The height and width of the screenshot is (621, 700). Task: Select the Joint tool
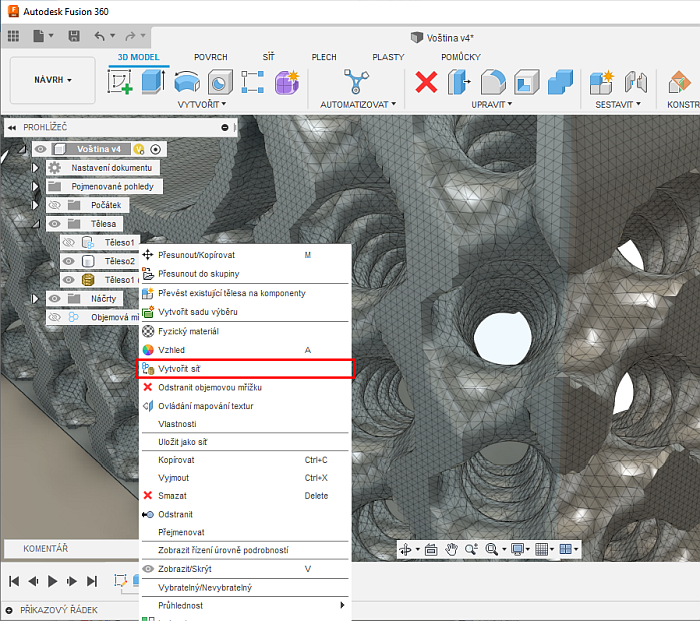pos(636,82)
